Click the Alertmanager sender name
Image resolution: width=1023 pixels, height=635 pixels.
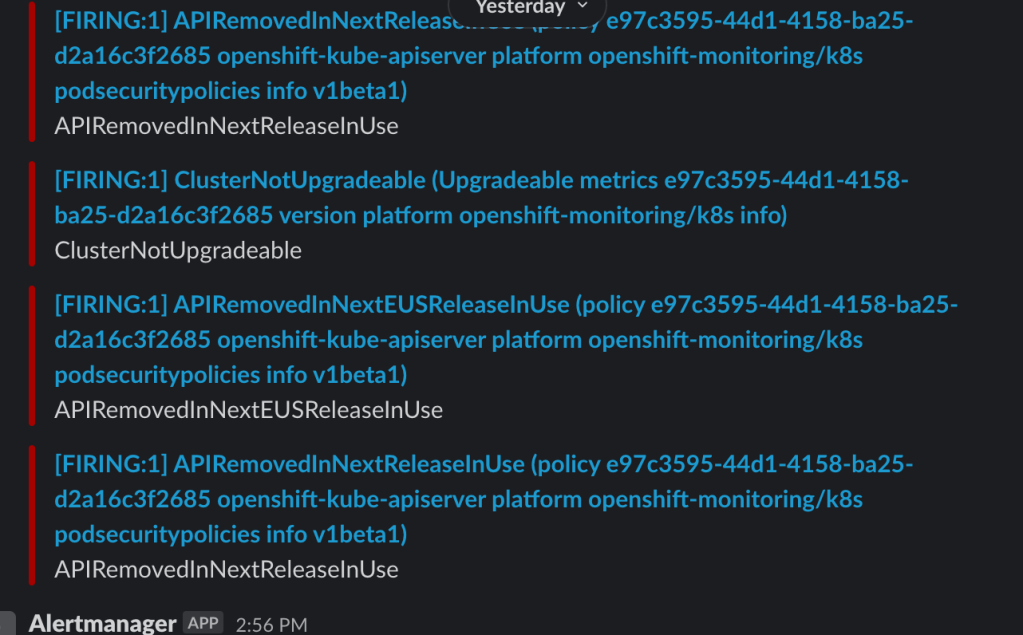point(103,623)
